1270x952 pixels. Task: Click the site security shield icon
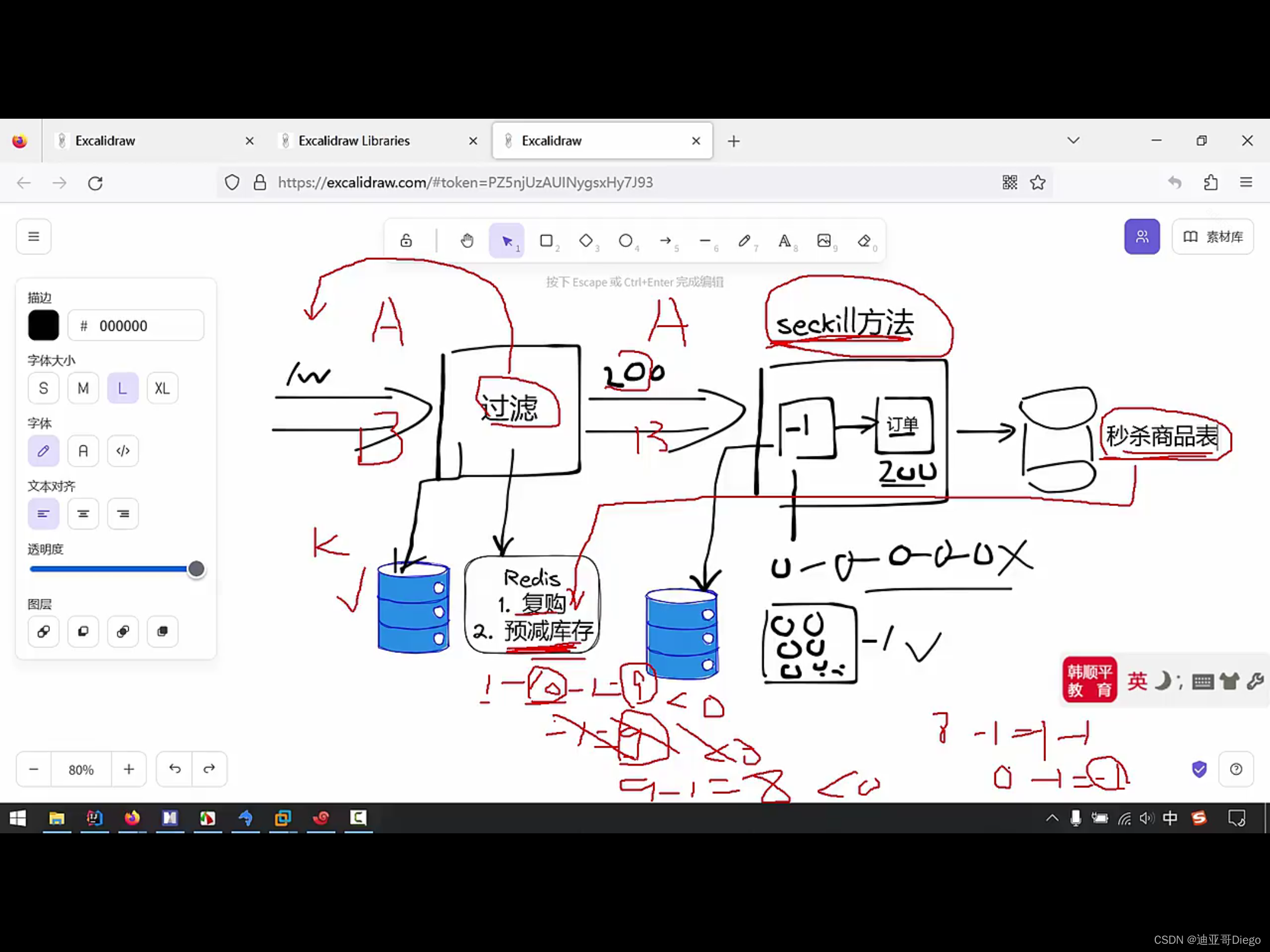tap(232, 183)
